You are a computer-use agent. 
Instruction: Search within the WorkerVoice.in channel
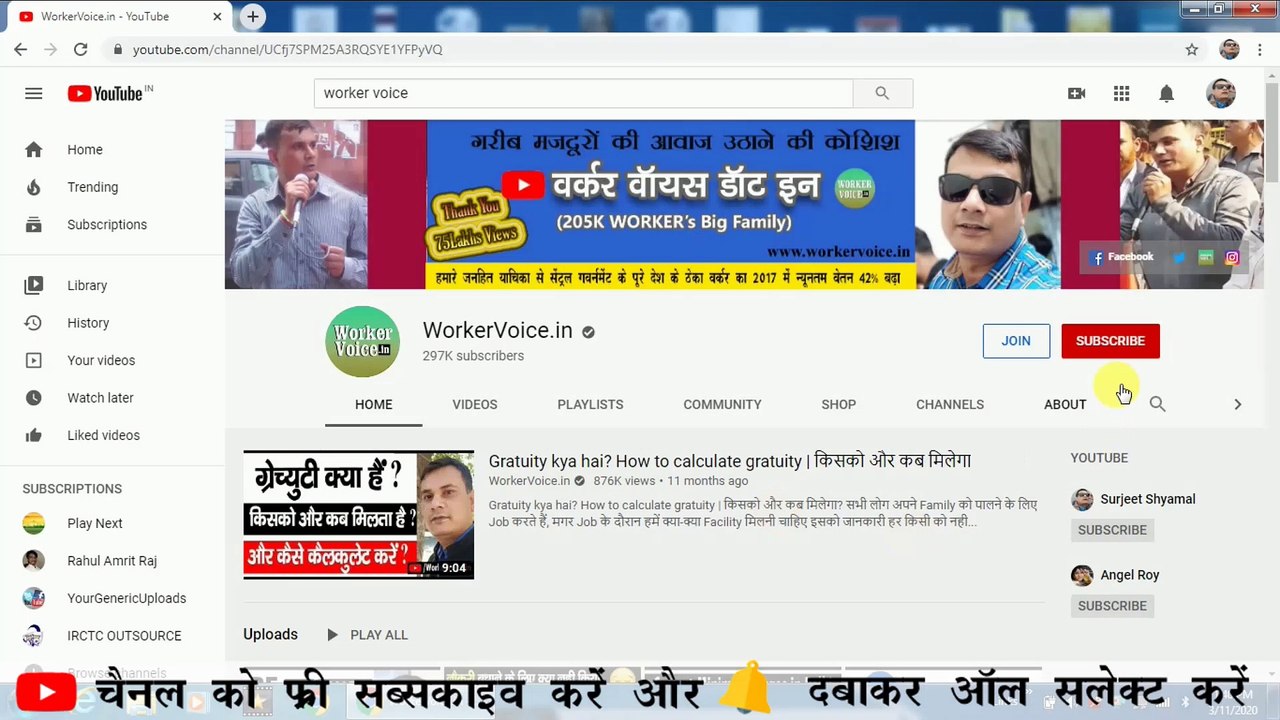(x=1157, y=404)
